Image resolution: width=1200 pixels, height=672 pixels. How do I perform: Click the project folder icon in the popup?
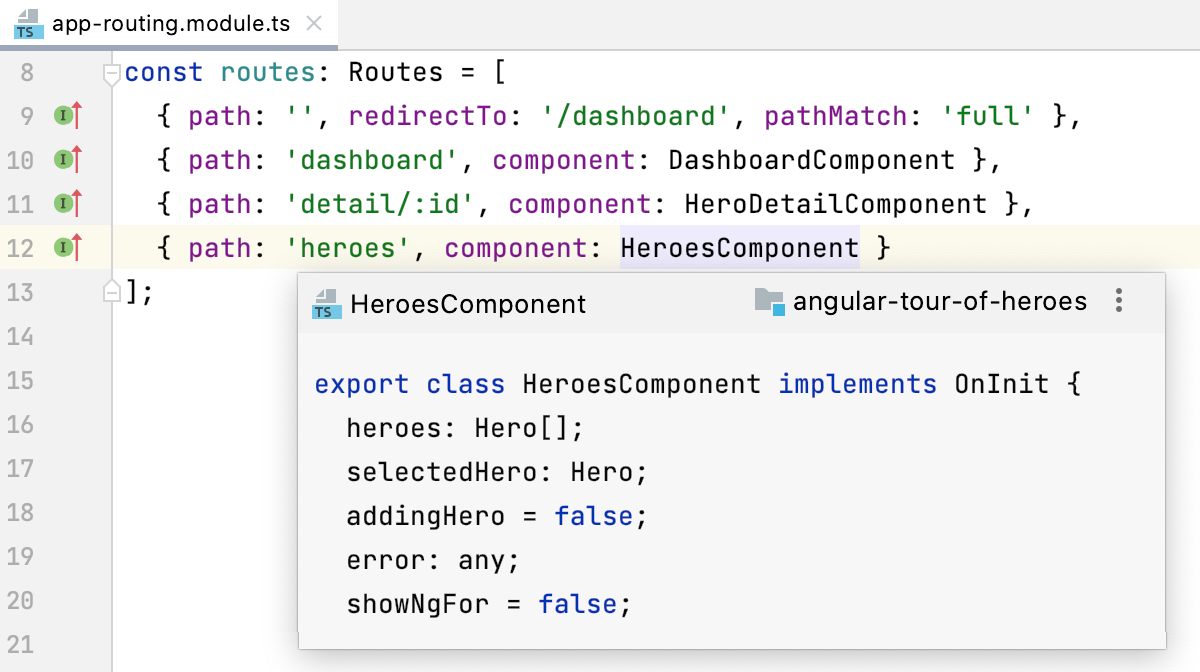click(769, 301)
